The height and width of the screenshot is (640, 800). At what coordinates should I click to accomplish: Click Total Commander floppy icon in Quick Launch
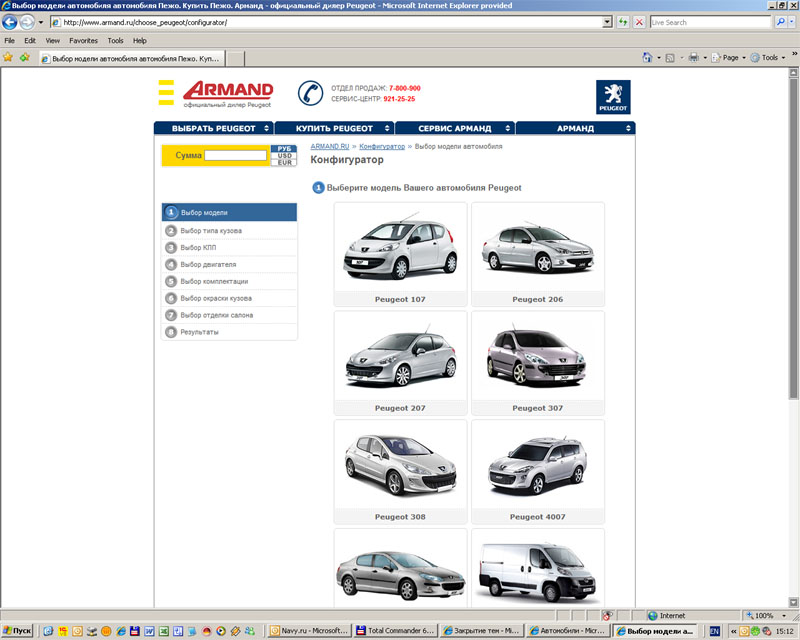point(135,631)
